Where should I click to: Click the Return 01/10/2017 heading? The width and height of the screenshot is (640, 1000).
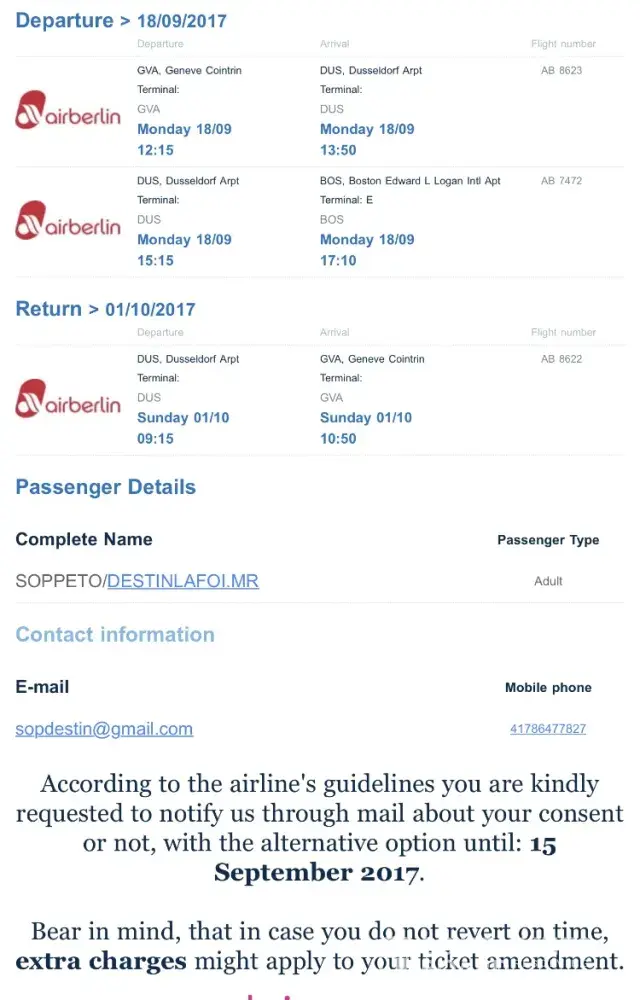(x=105, y=309)
